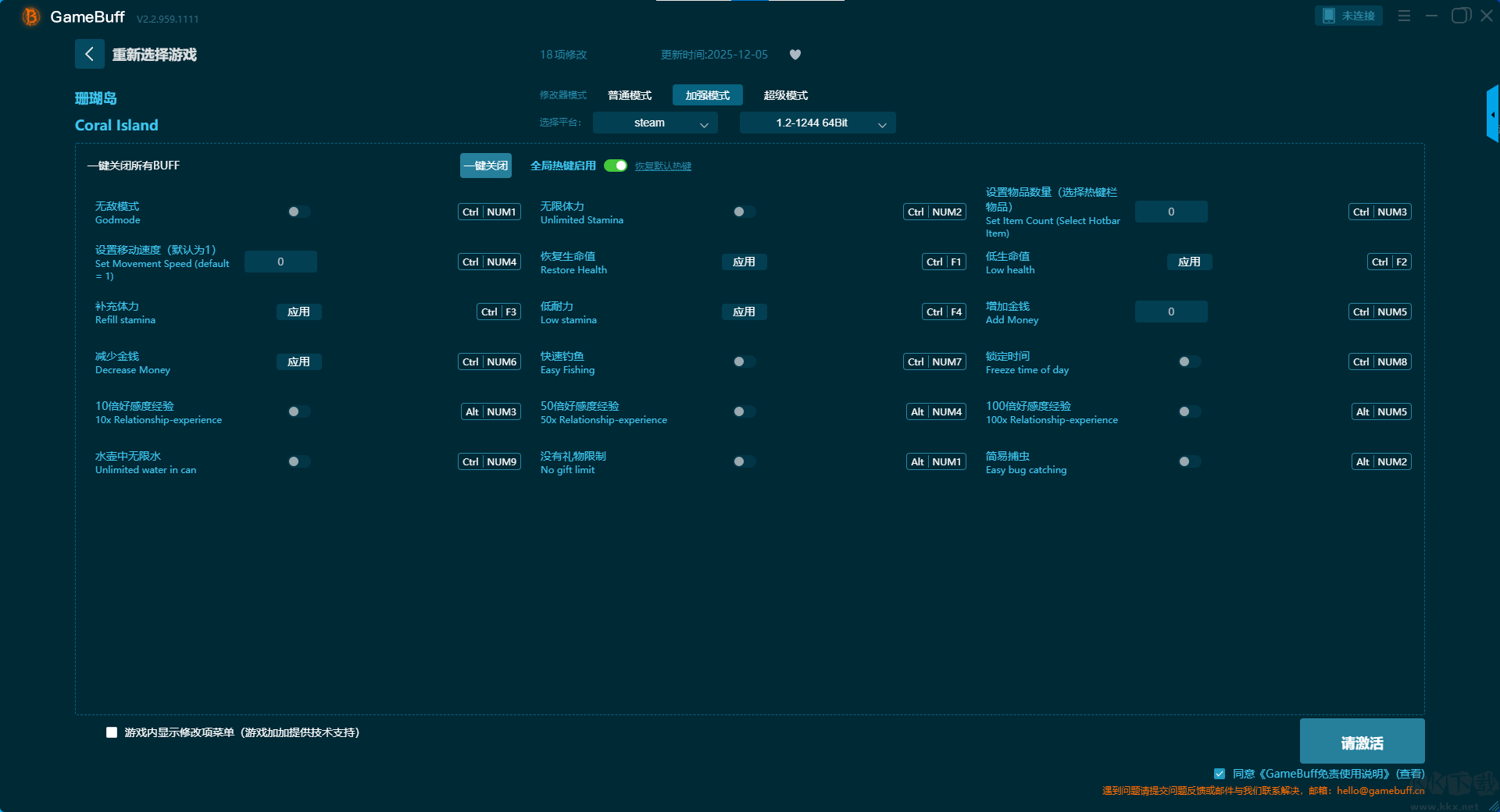Check the in-game trainer menu checkbox
Viewport: 1500px width, 812px height.
click(x=112, y=732)
